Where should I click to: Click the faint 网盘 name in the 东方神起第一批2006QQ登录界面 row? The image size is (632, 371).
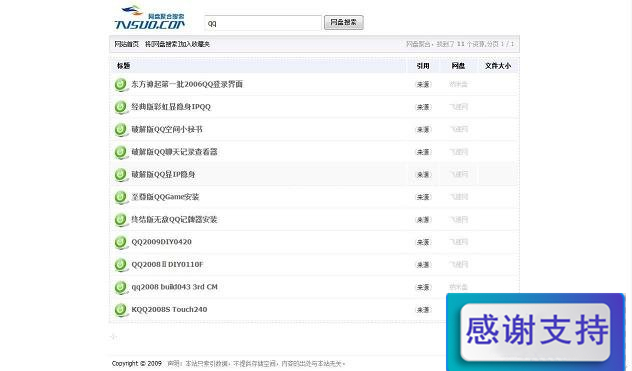point(458,84)
